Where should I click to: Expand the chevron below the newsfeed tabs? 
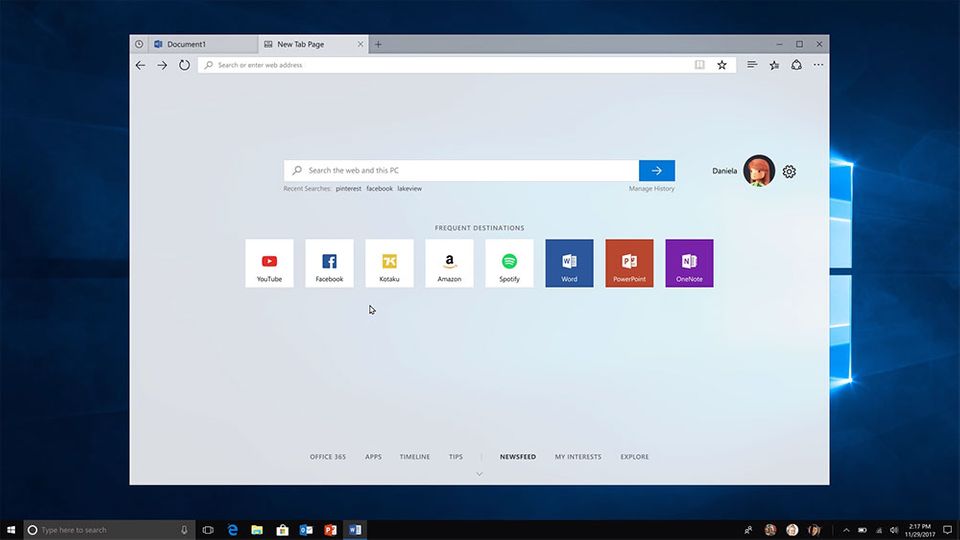(479, 473)
